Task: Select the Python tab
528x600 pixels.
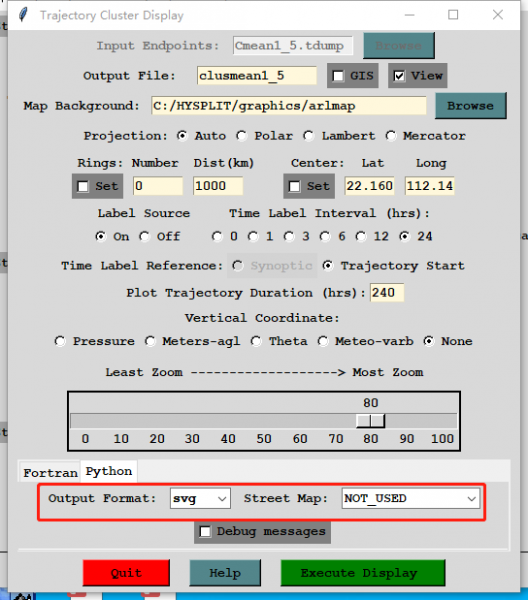Action: pyautogui.click(x=109, y=471)
